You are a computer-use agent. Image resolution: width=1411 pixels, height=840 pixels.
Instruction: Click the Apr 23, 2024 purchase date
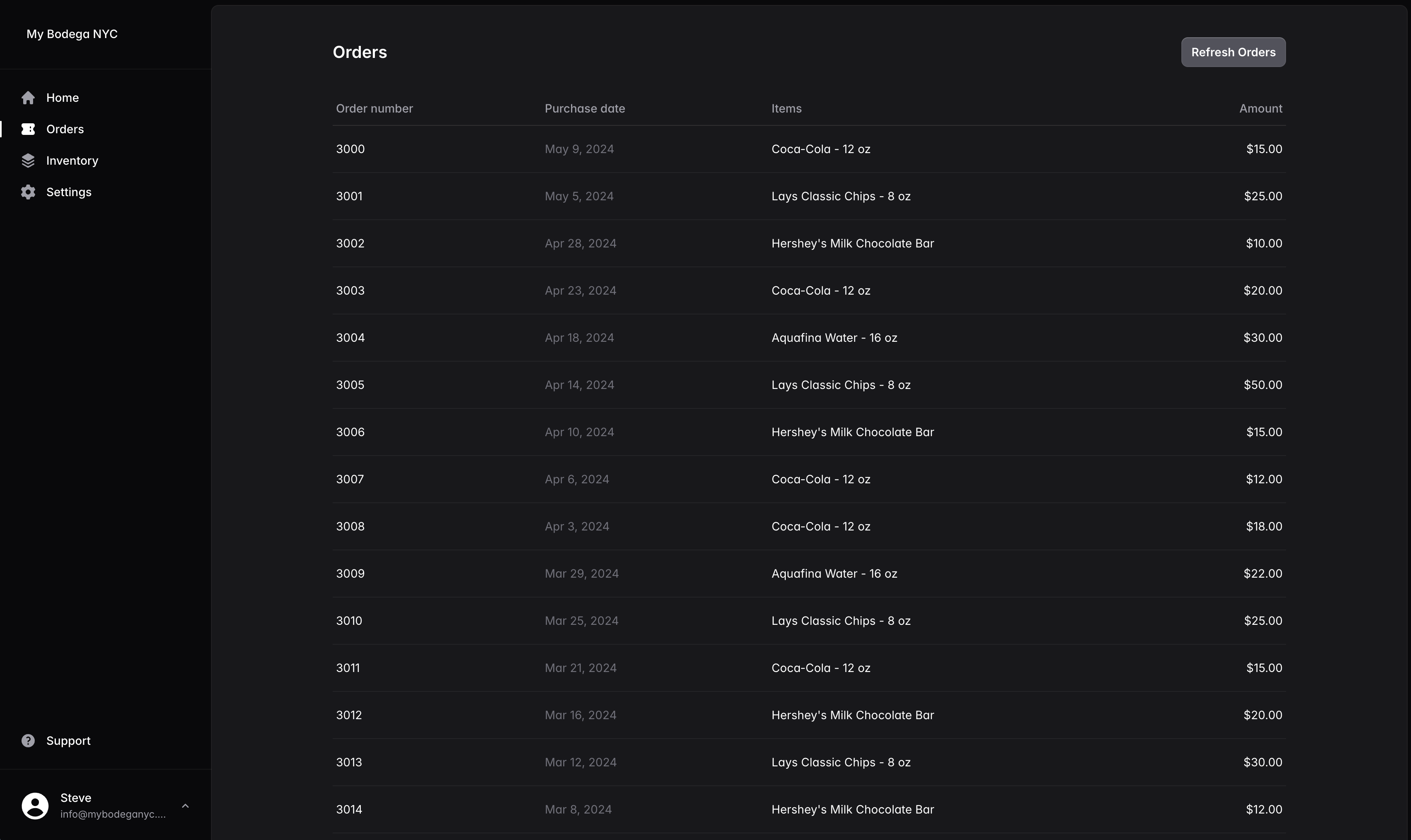(x=580, y=291)
